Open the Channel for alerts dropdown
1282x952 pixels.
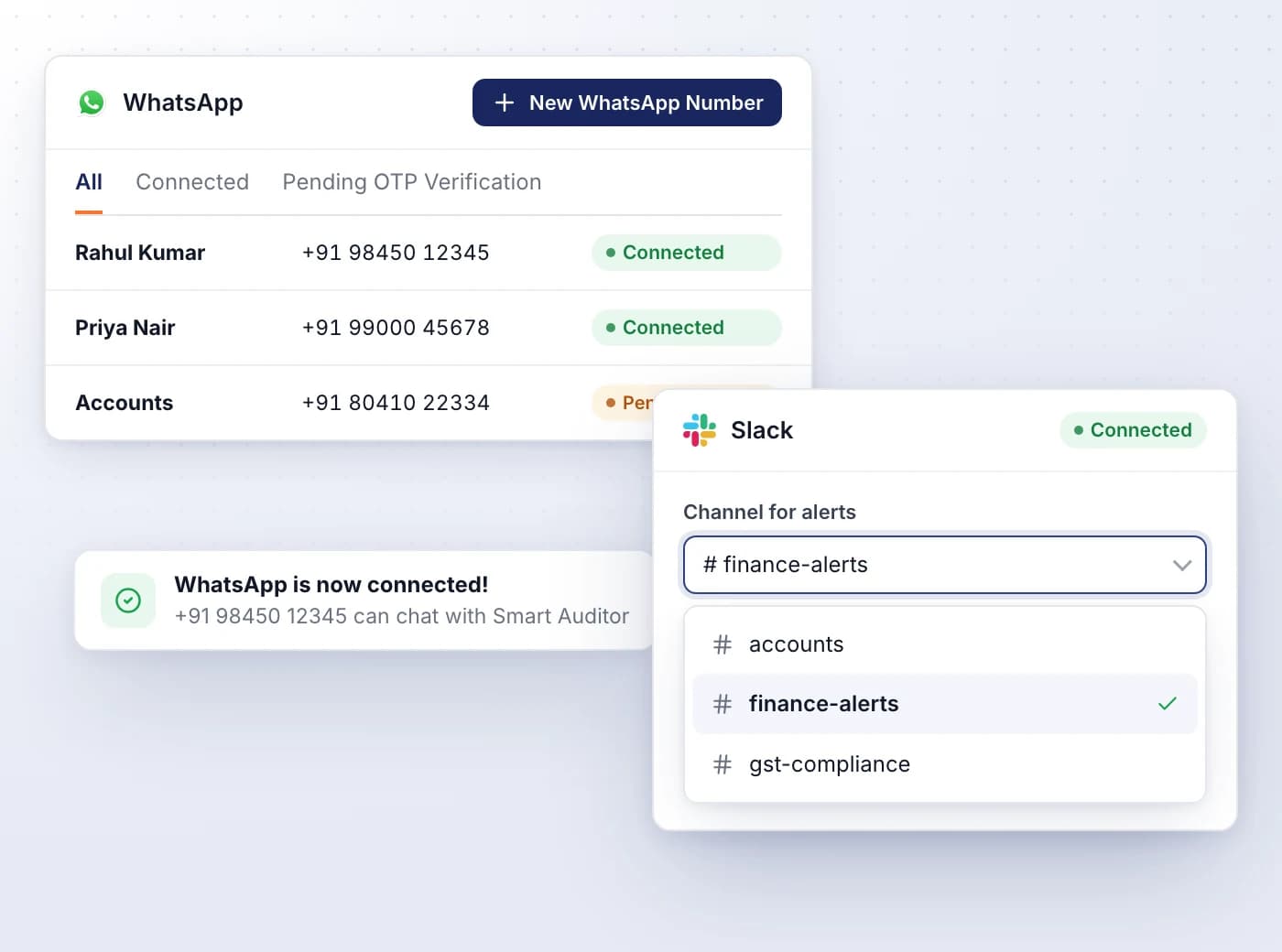pyautogui.click(x=945, y=565)
